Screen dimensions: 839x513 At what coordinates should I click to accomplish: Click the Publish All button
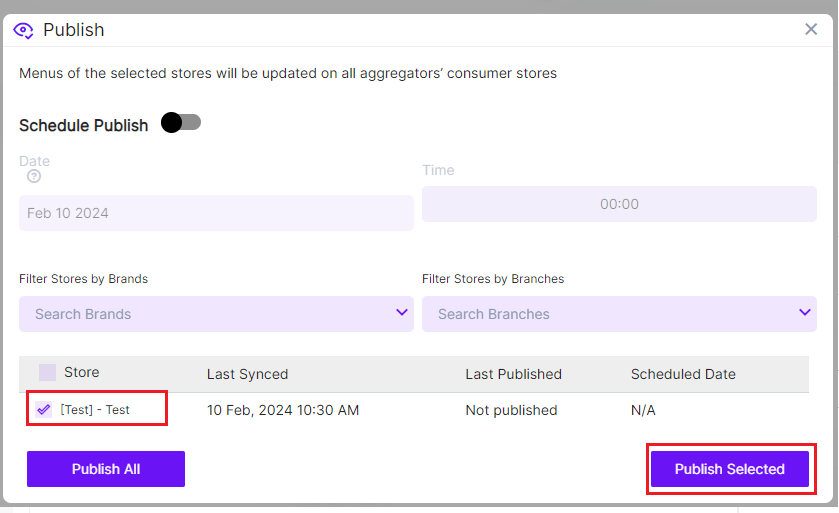point(106,469)
